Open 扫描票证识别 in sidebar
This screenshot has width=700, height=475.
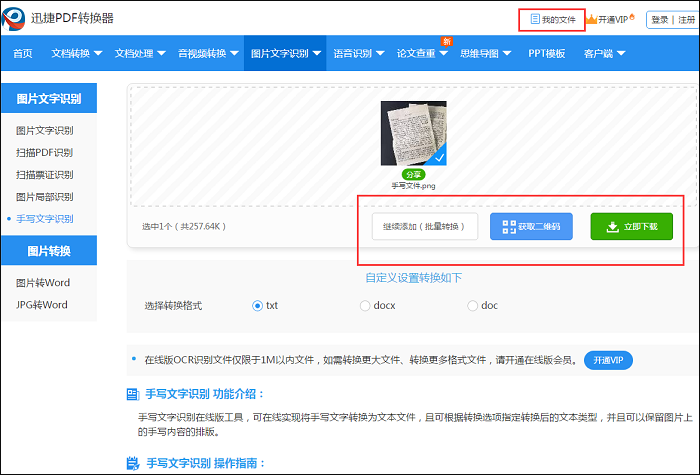point(45,175)
